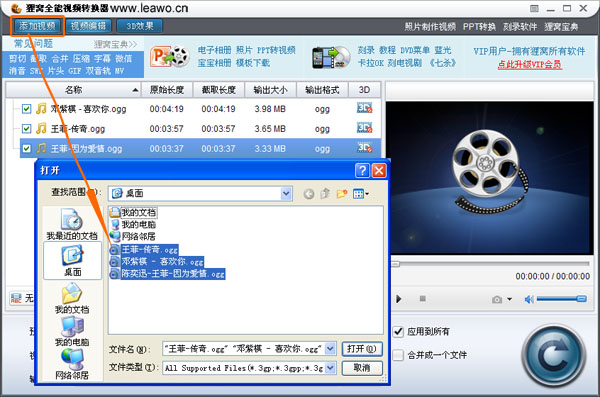Sort by 输出大小 column header
Viewport: 600px width, 397px height.
[270, 90]
